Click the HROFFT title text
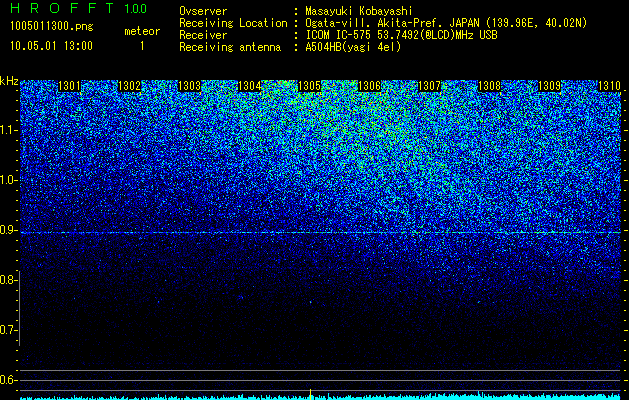 [x=61, y=8]
